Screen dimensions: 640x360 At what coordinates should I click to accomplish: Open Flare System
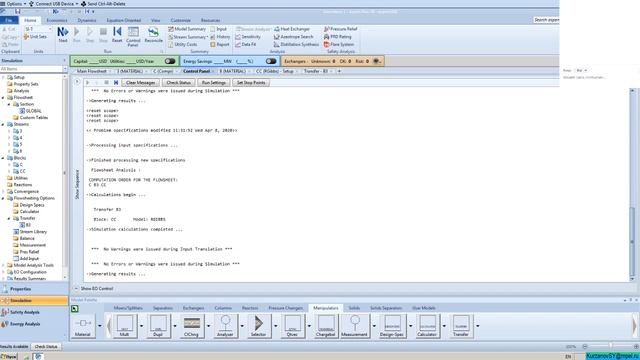pyautogui.click(x=339, y=44)
